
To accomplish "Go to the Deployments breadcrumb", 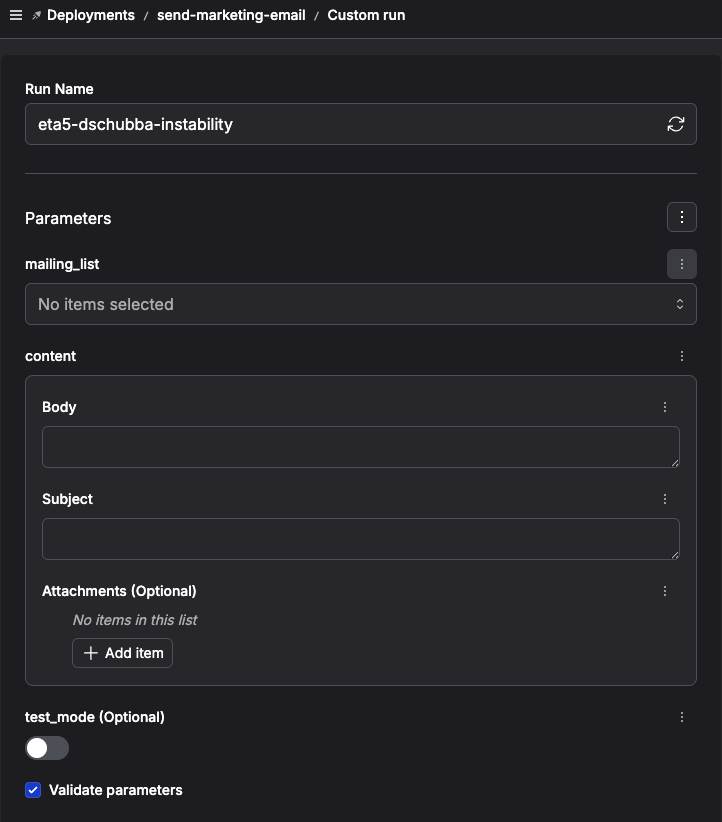I will 91,15.
